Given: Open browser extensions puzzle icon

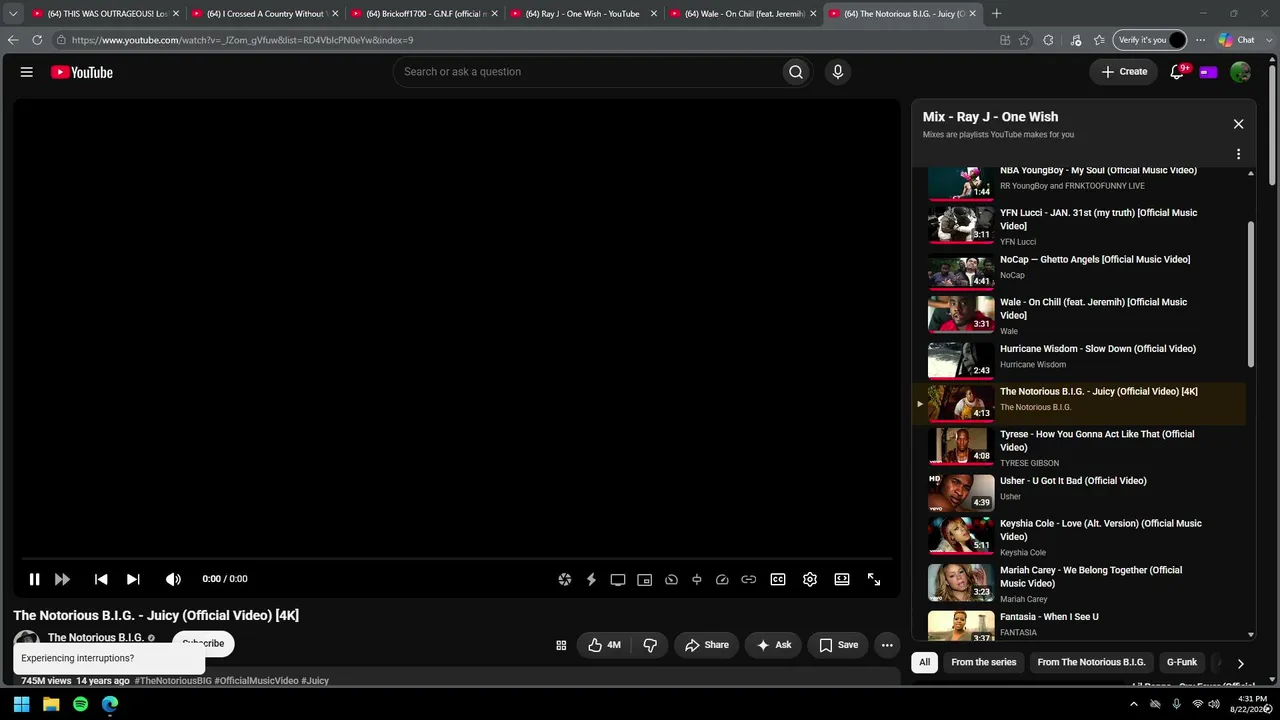Looking at the screenshot, I should tap(1048, 40).
